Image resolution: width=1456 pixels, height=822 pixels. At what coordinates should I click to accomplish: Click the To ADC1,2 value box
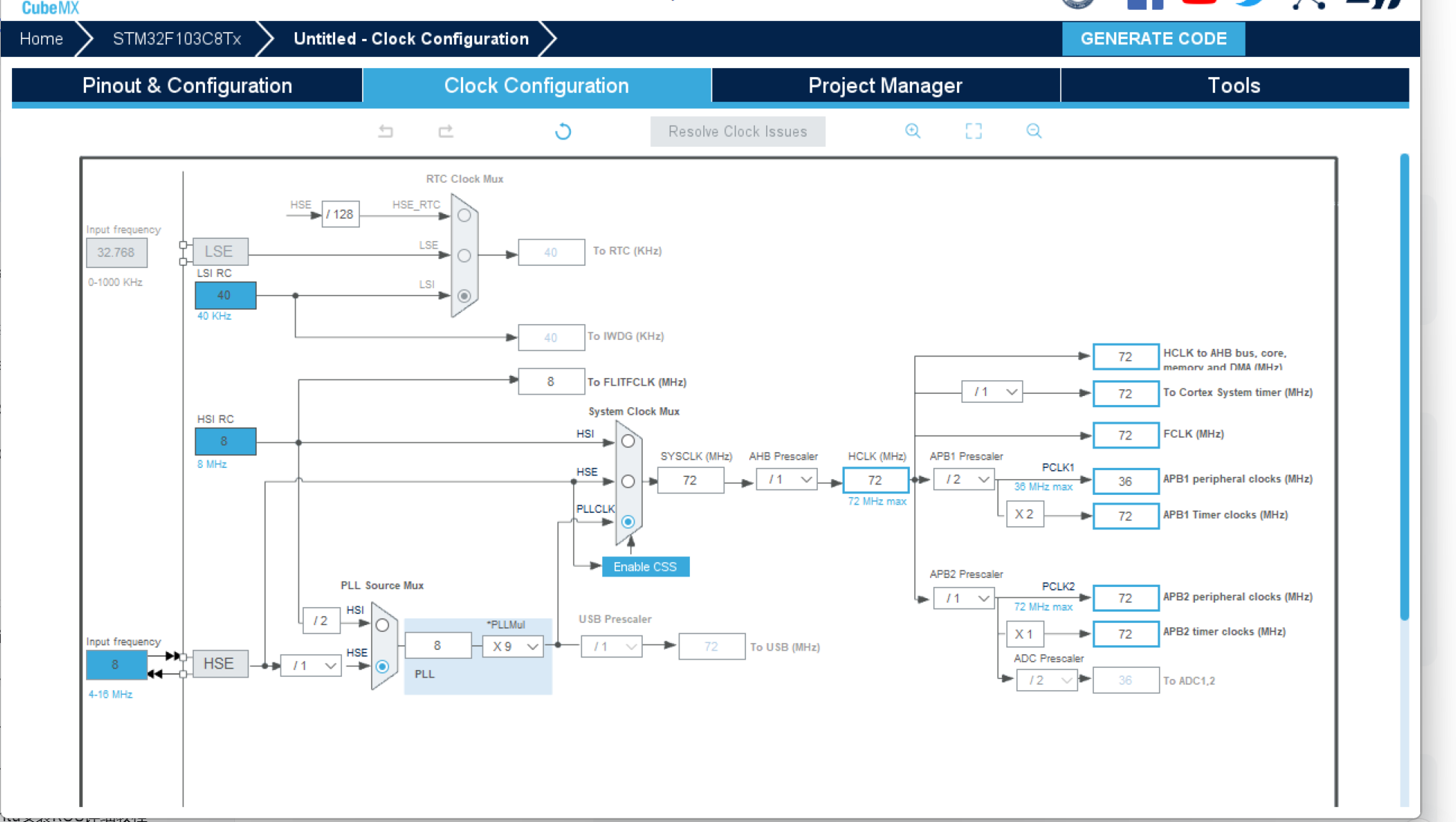pyautogui.click(x=1125, y=681)
